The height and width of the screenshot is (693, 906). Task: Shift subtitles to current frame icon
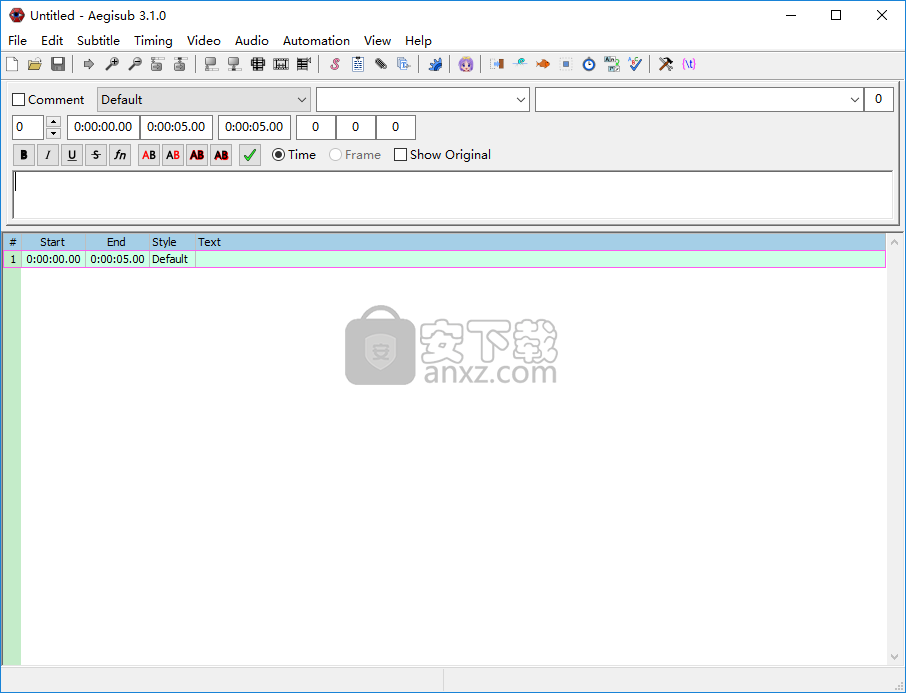click(x=304, y=64)
